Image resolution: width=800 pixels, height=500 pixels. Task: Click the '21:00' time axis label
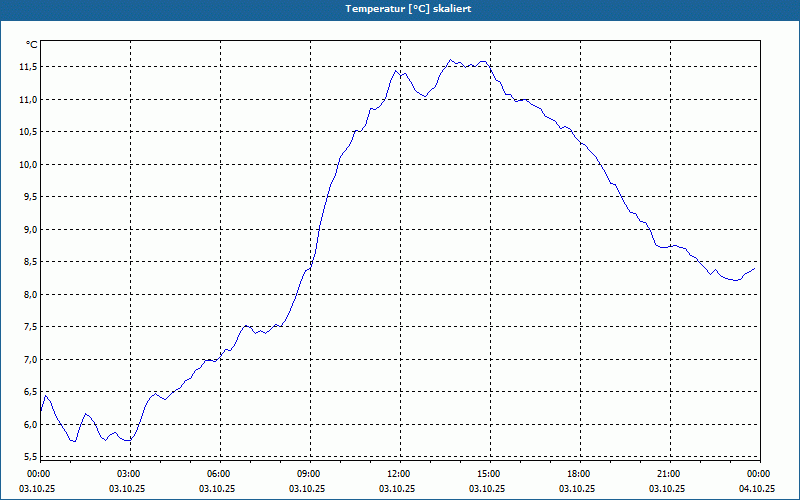pos(670,474)
